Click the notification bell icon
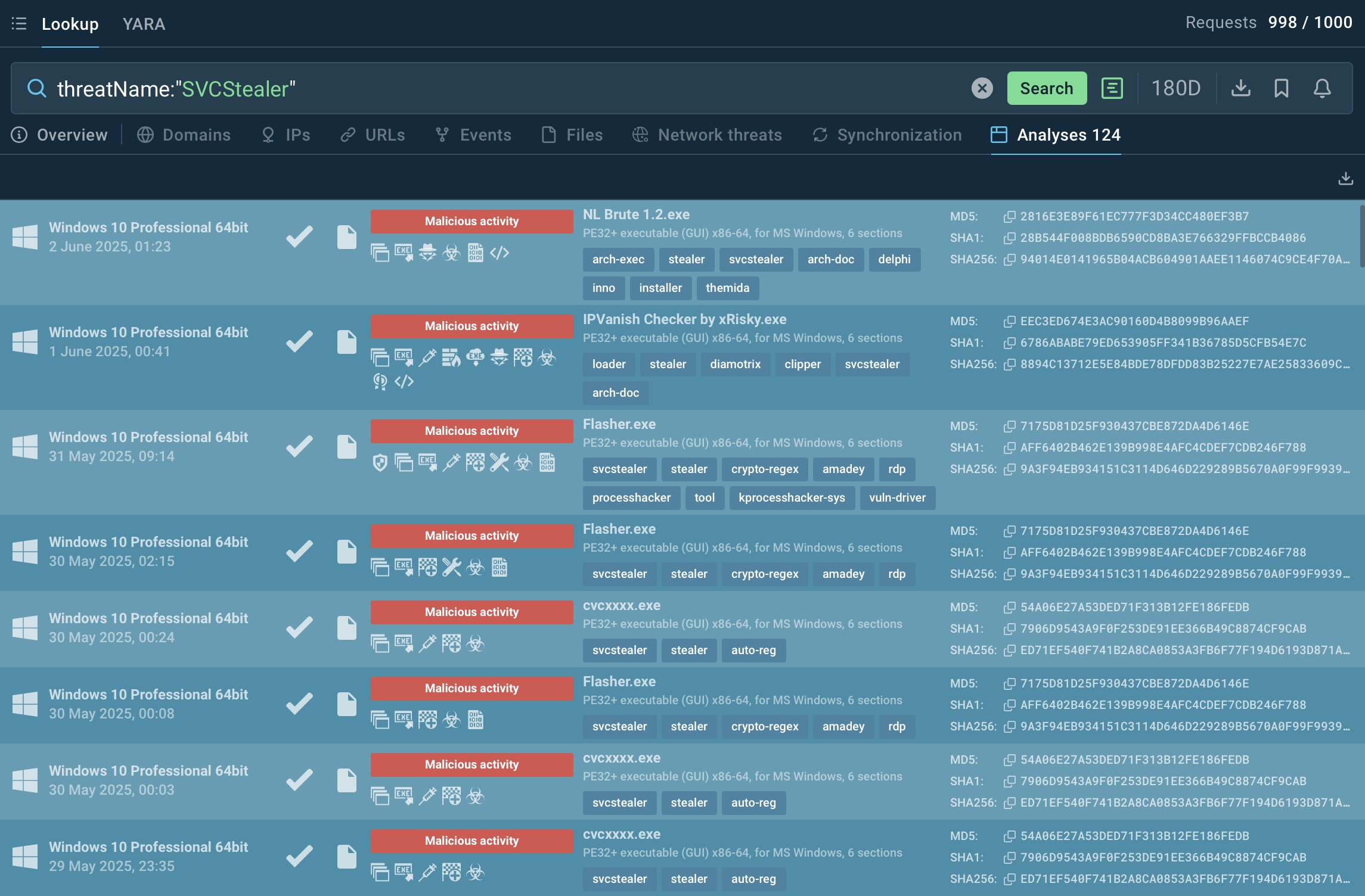Screen dimensions: 1365x896 click(1322, 88)
